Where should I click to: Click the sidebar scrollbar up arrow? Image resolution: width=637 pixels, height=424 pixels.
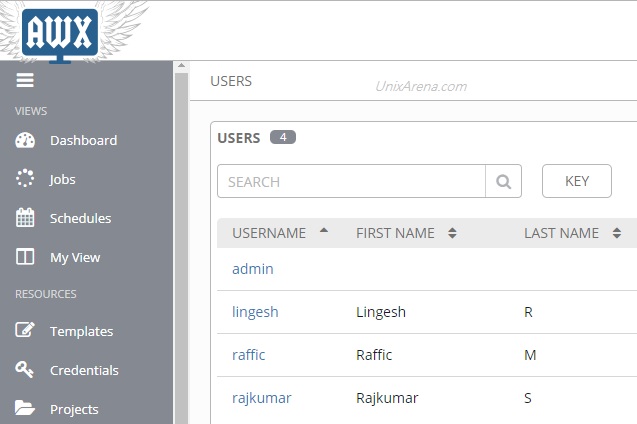pos(181,67)
